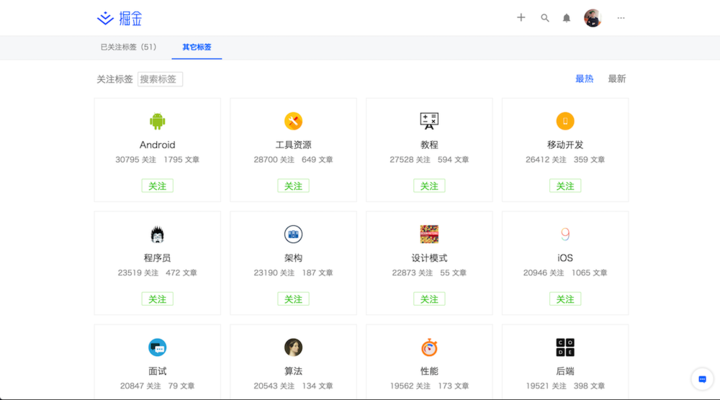The height and width of the screenshot is (400, 720).
Task: Open the user avatar profile
Action: tap(593, 18)
